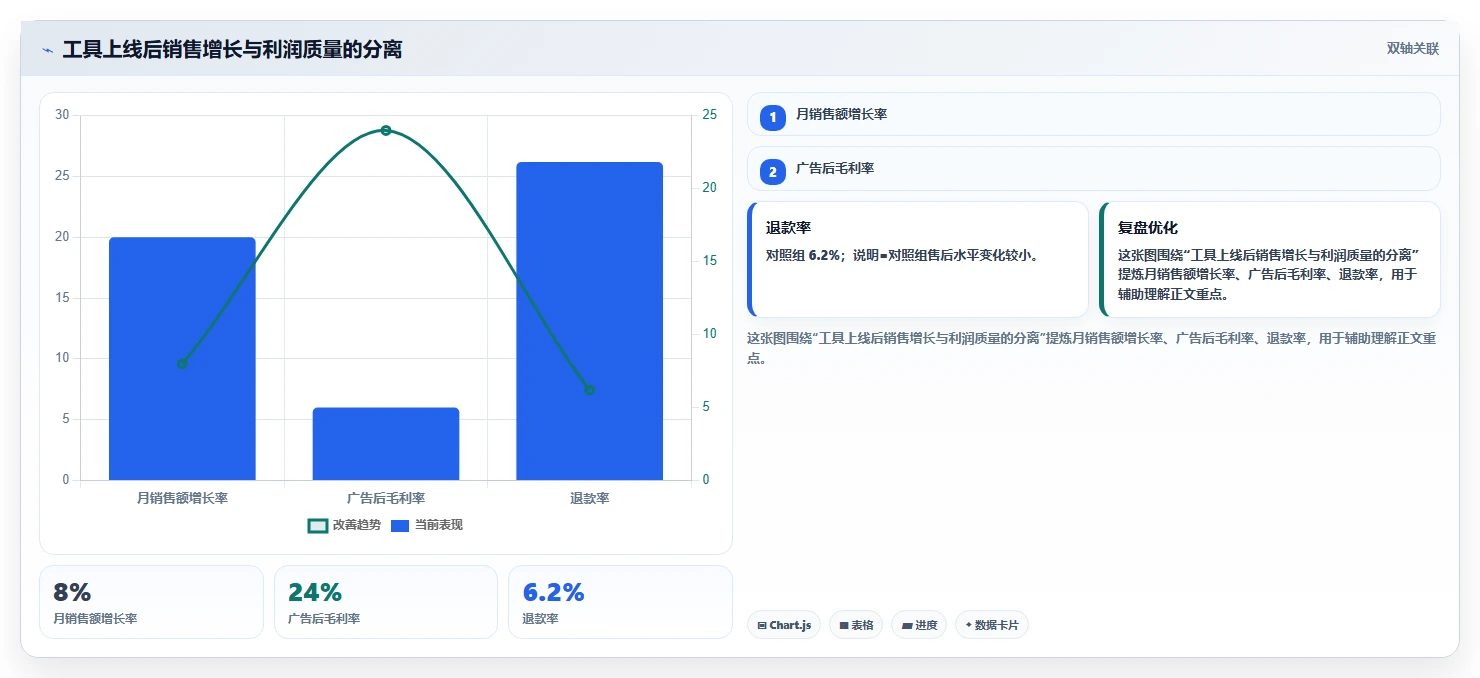The width and height of the screenshot is (1480, 678).
Task: Click the trend line peak point at 广告后毛利率
Action: click(x=386, y=130)
